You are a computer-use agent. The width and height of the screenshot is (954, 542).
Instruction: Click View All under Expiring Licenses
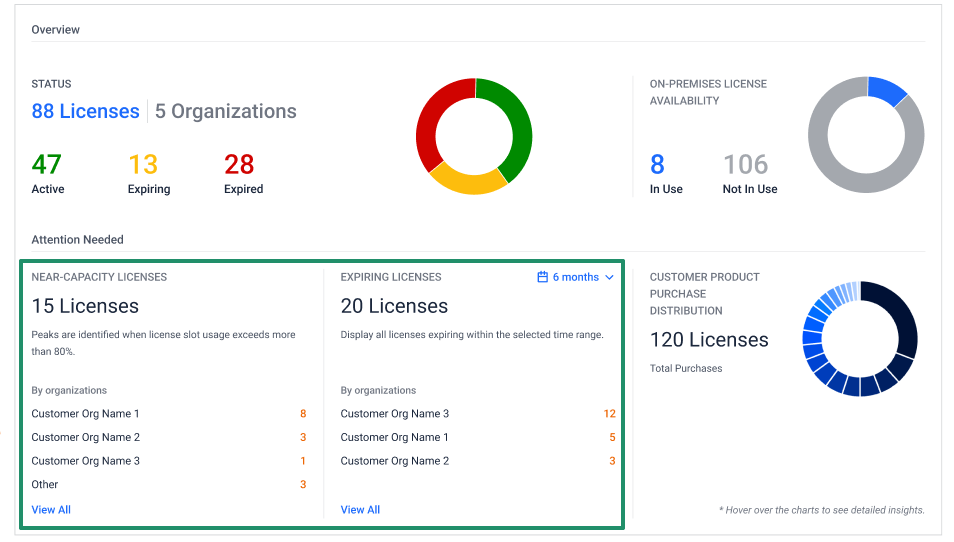(360, 510)
